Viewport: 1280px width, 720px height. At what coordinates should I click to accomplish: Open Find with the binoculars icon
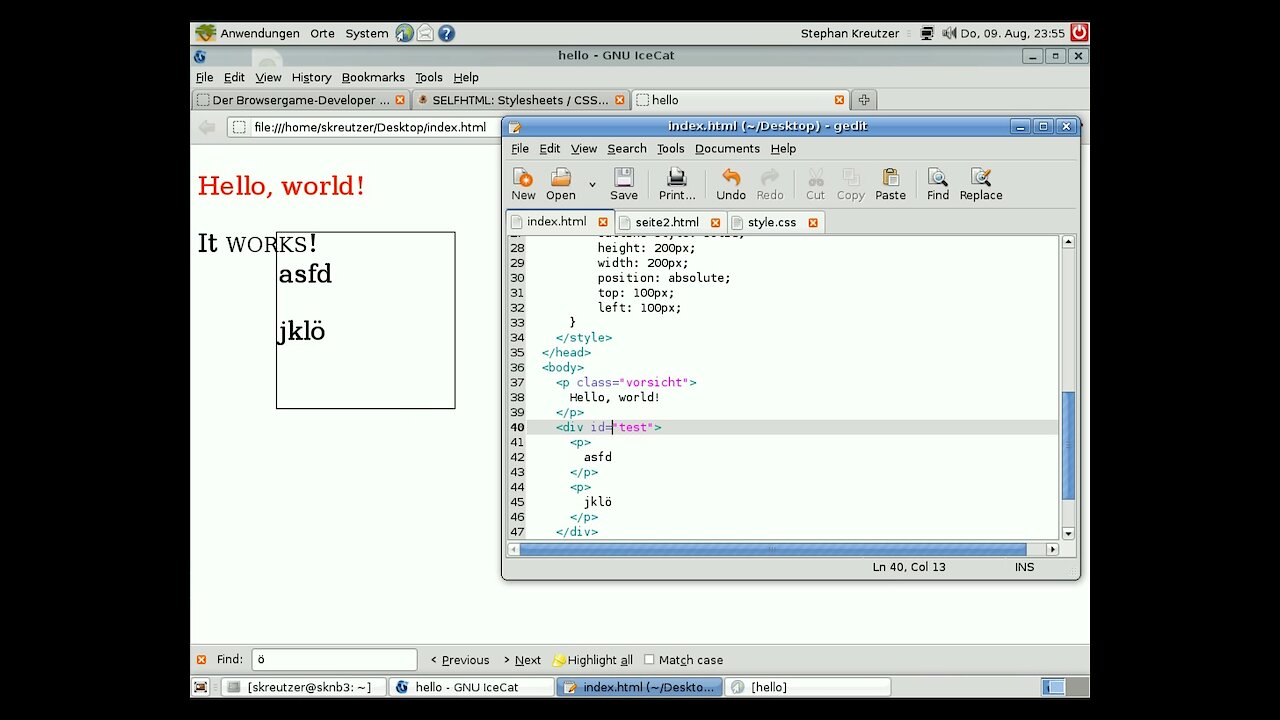pyautogui.click(x=938, y=184)
